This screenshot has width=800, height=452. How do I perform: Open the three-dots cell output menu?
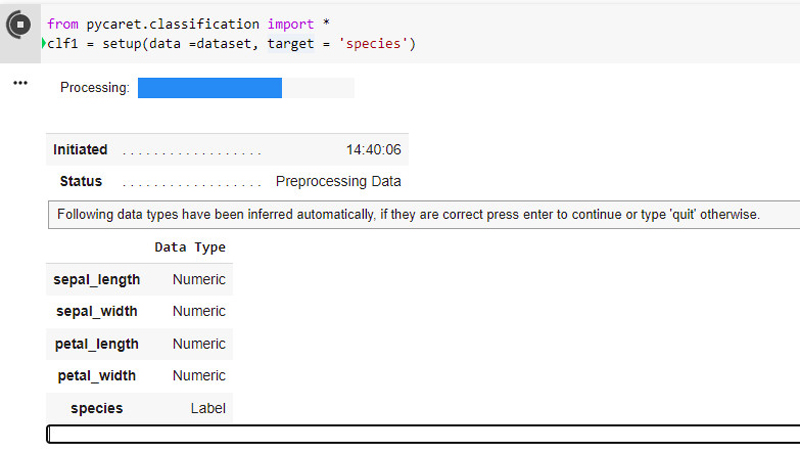click(x=20, y=83)
